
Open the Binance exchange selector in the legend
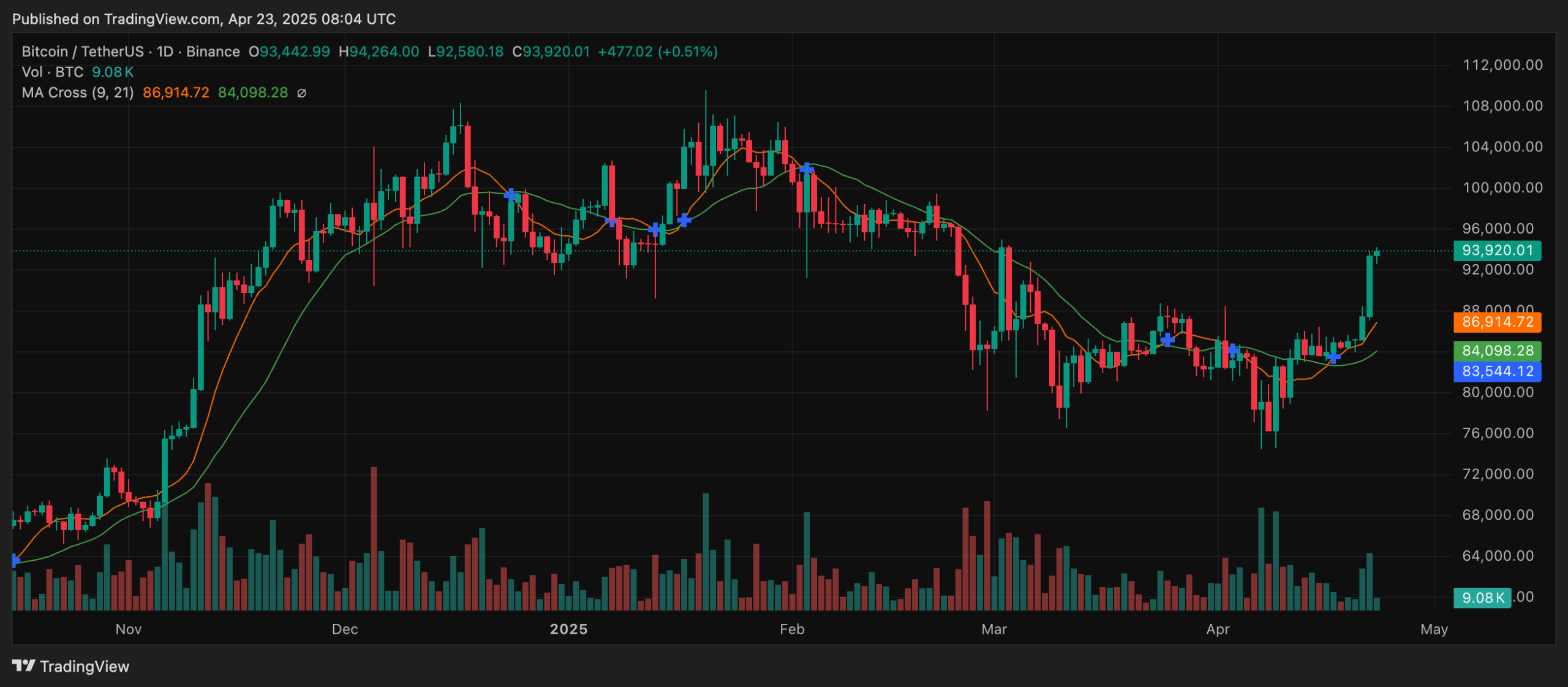point(213,51)
